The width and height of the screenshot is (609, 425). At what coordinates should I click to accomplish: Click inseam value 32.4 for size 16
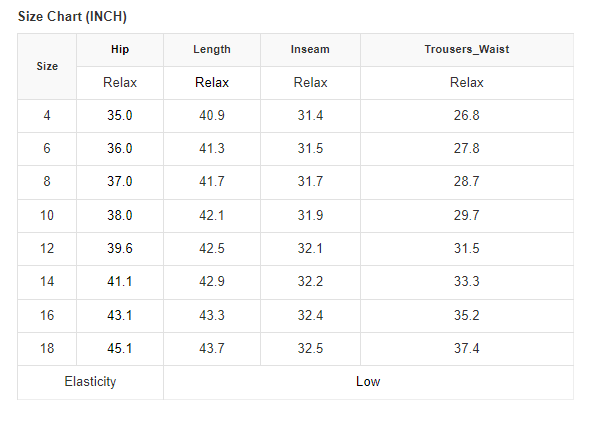[310, 315]
